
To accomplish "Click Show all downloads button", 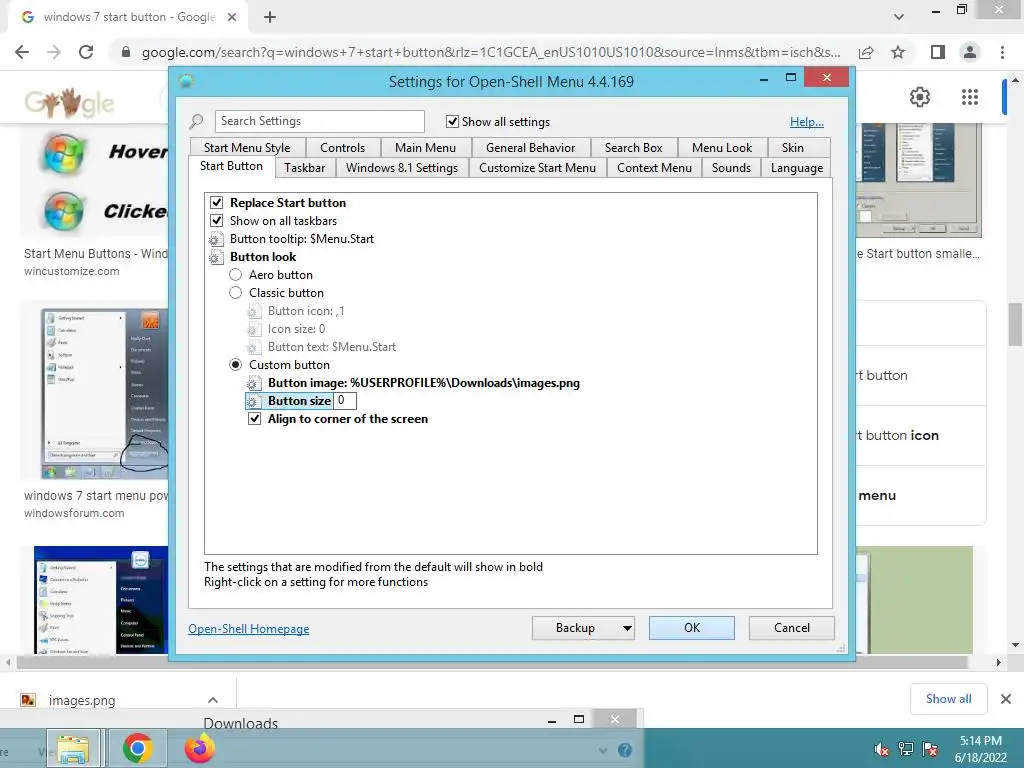I will (948, 699).
